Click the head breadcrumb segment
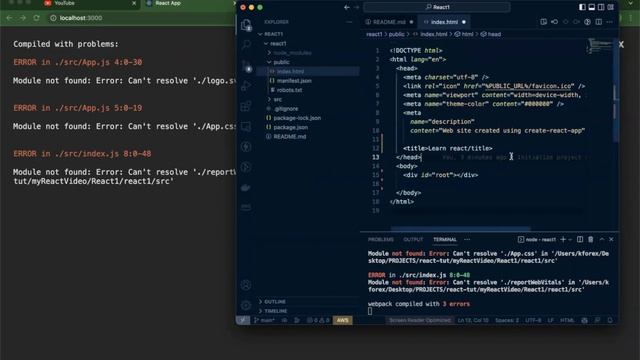 point(491,34)
